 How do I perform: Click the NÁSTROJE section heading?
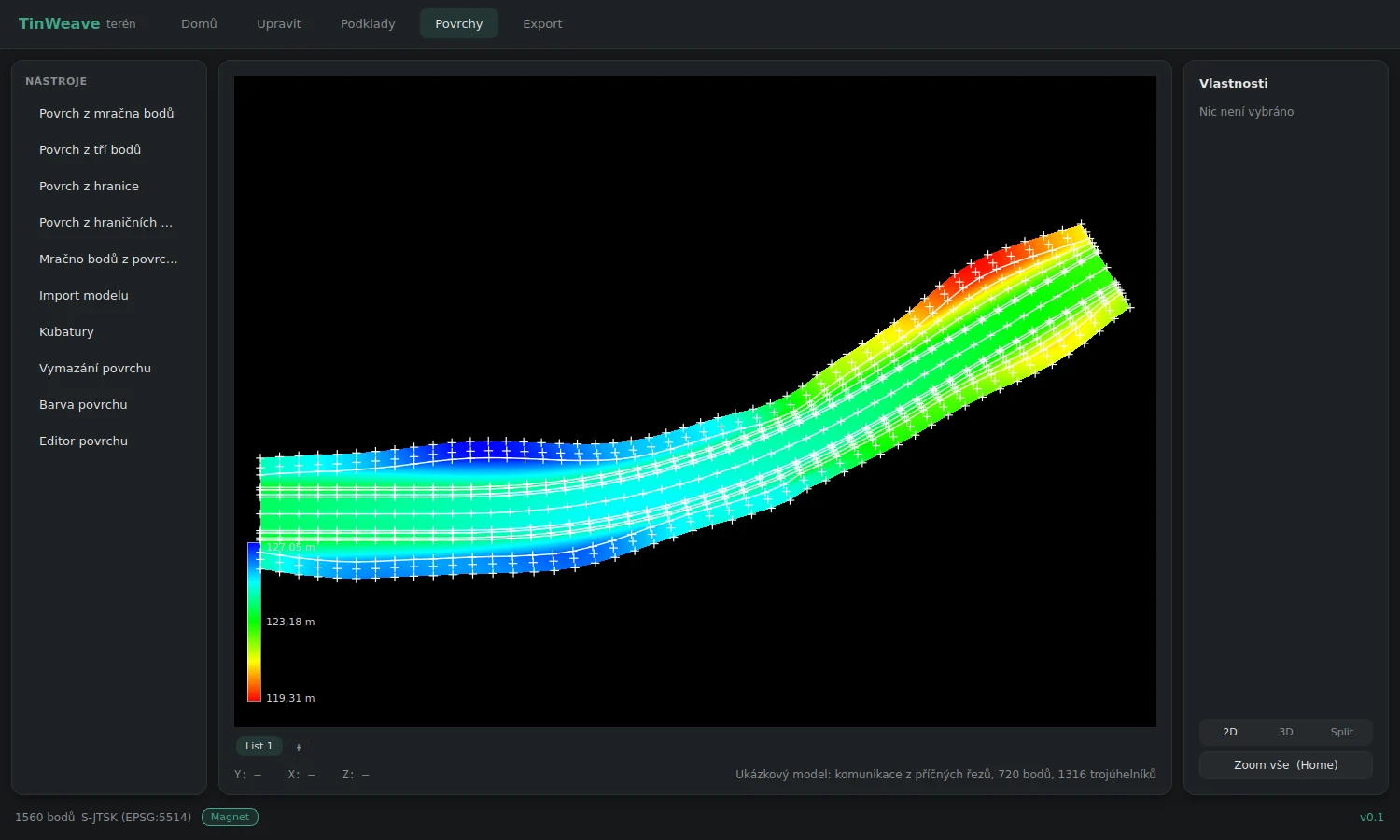[x=56, y=81]
